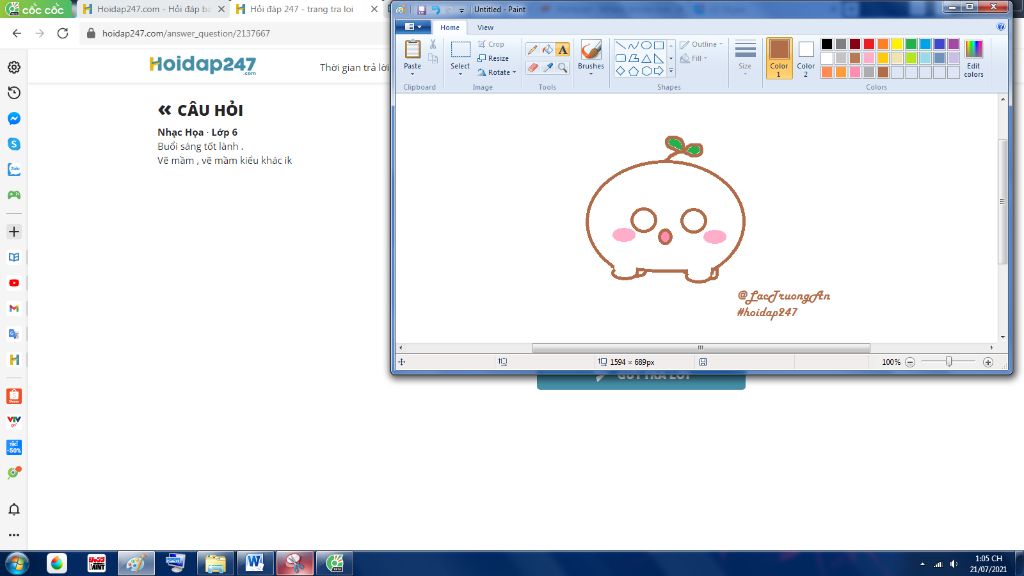Select the Text tool in Paint
This screenshot has width=1024, height=576.
click(562, 50)
